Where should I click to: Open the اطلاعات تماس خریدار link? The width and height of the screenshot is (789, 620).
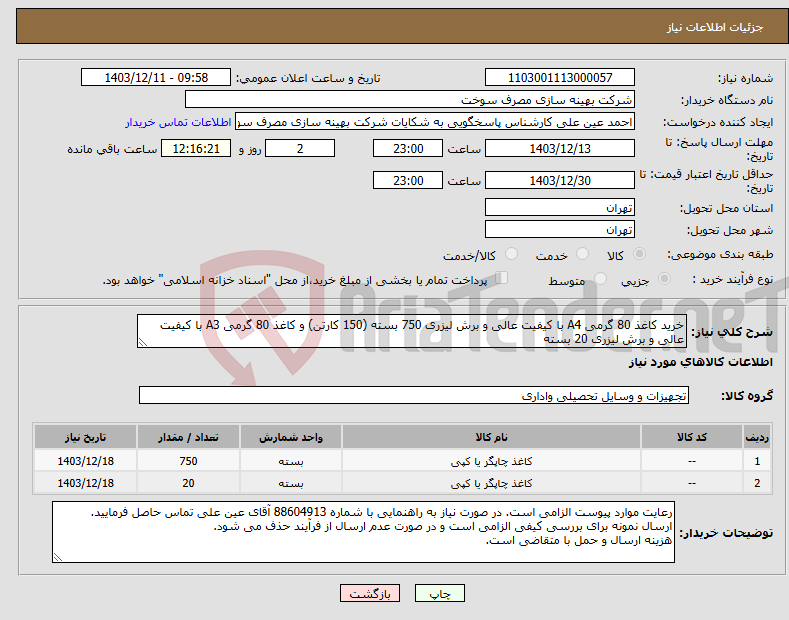click(178, 122)
